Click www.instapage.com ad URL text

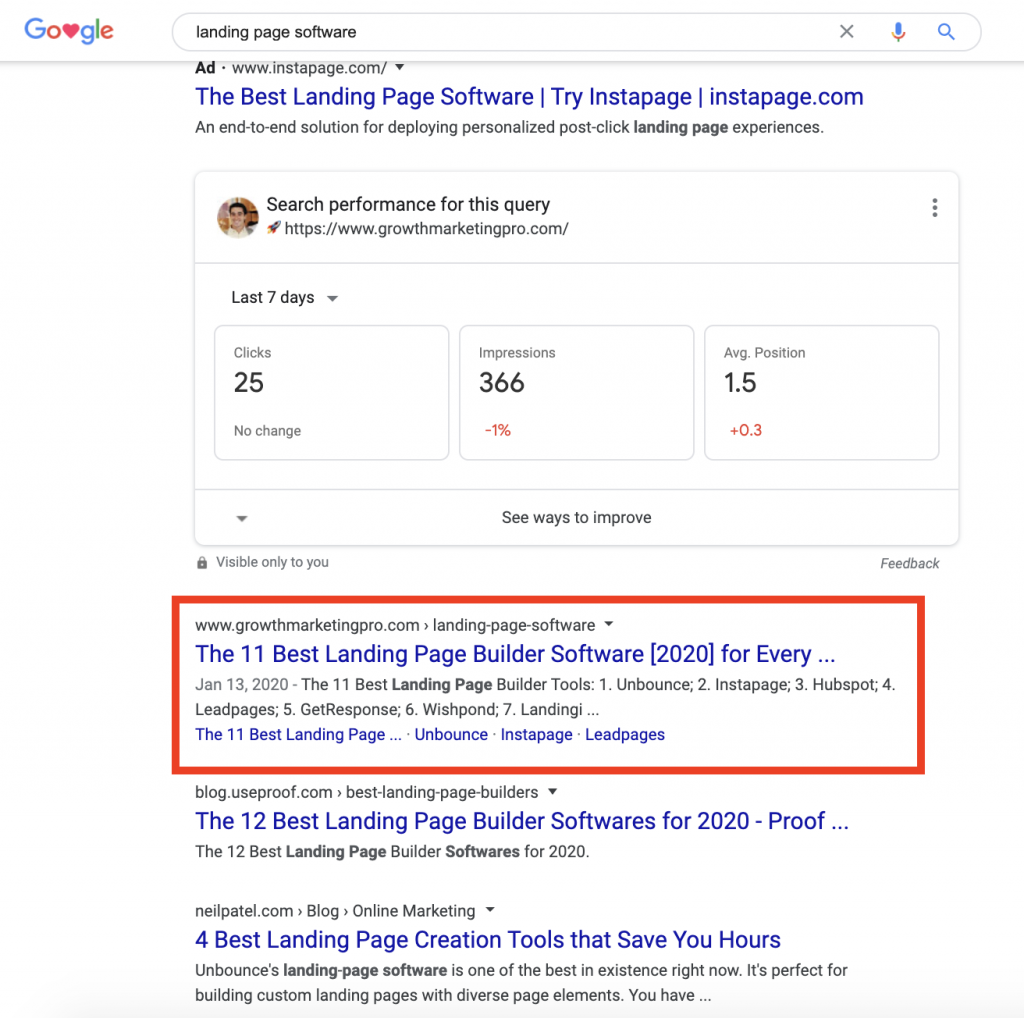(309, 68)
